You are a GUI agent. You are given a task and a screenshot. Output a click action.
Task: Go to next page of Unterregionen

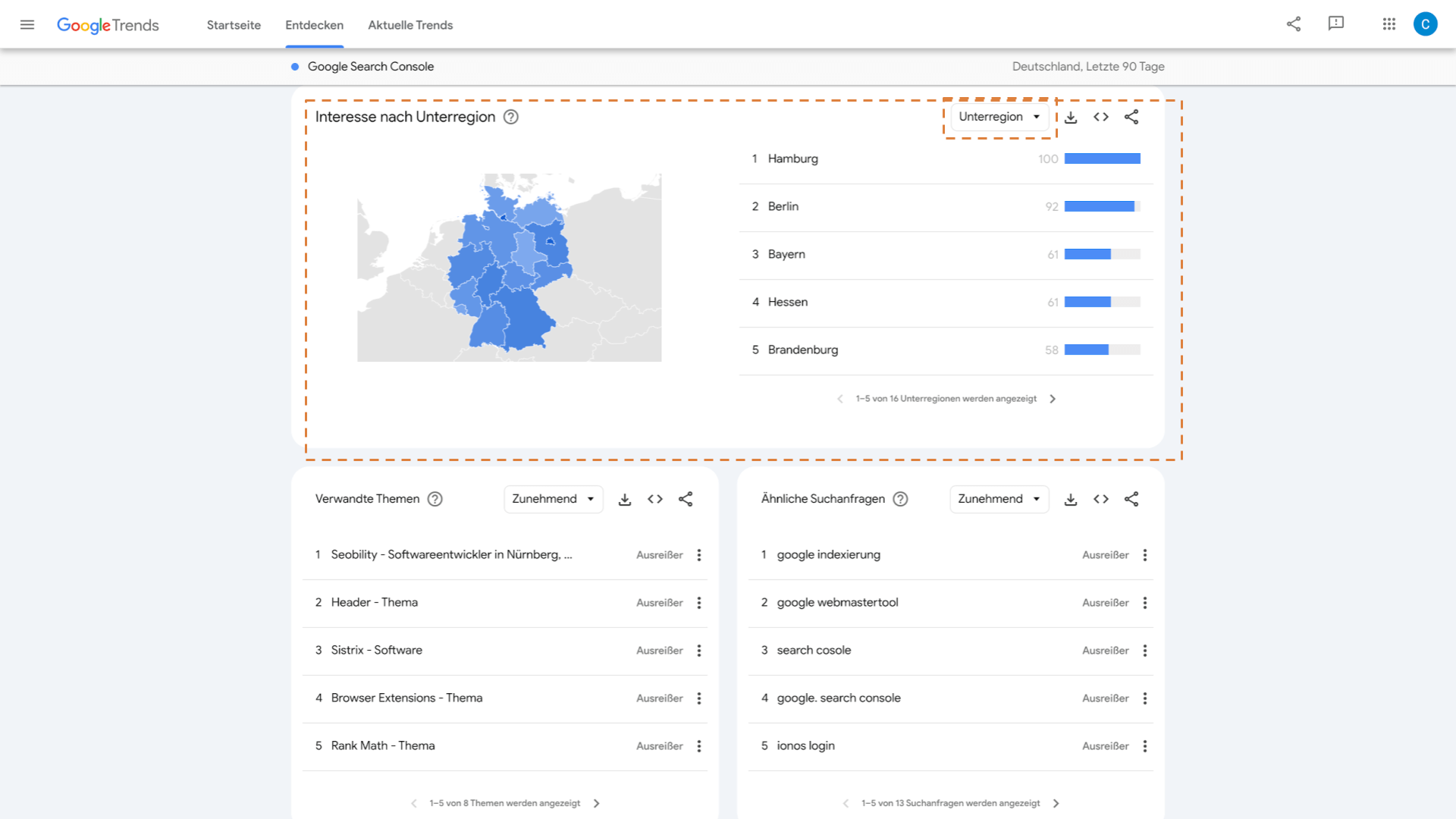(x=1053, y=399)
